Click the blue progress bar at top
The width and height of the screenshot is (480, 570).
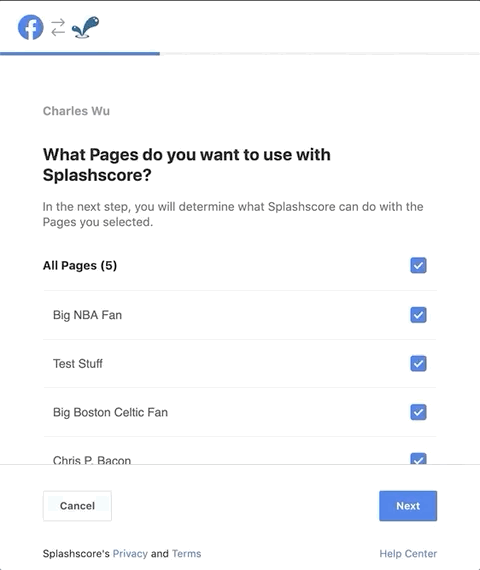point(80,54)
